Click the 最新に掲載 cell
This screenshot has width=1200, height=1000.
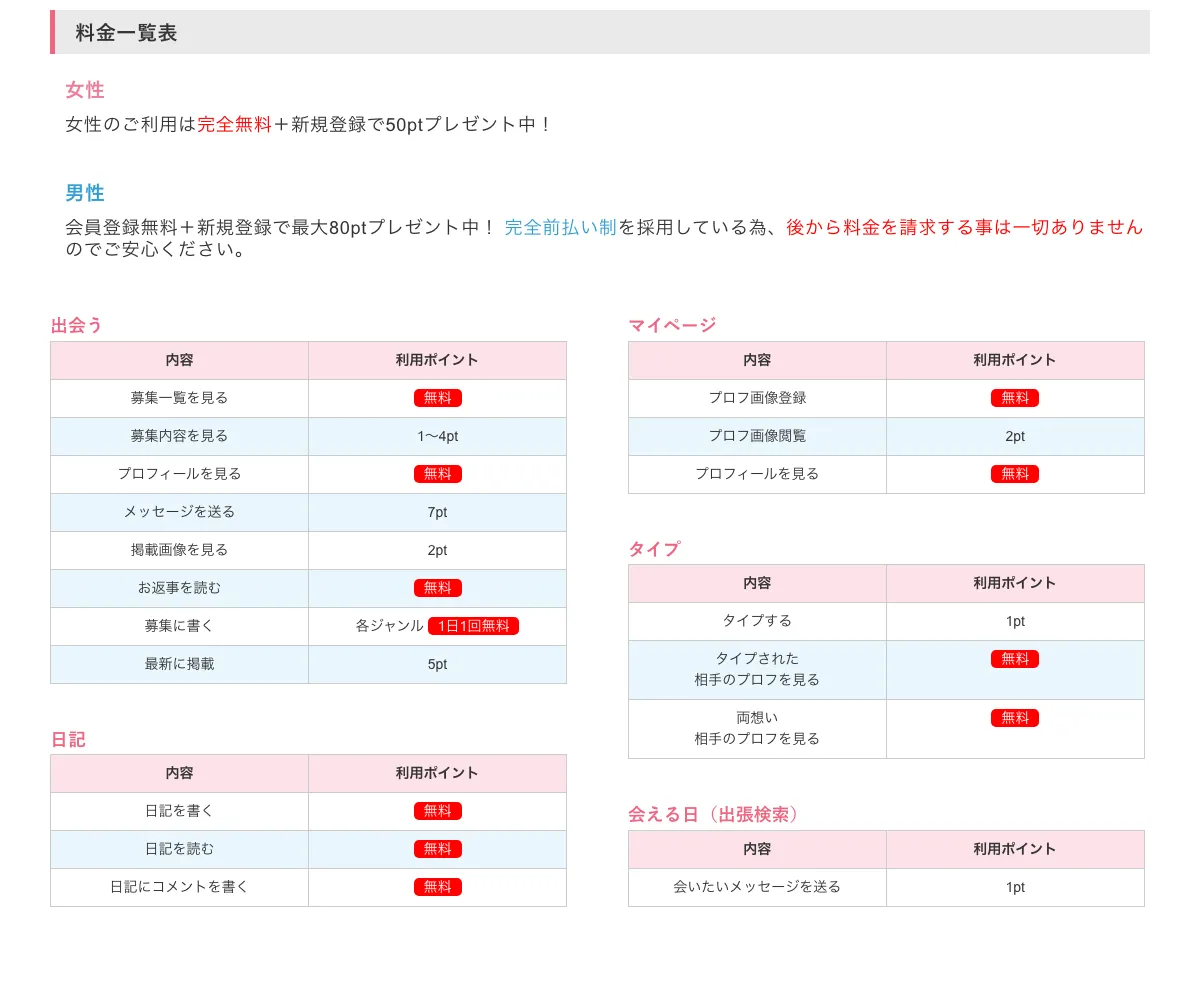pos(179,664)
